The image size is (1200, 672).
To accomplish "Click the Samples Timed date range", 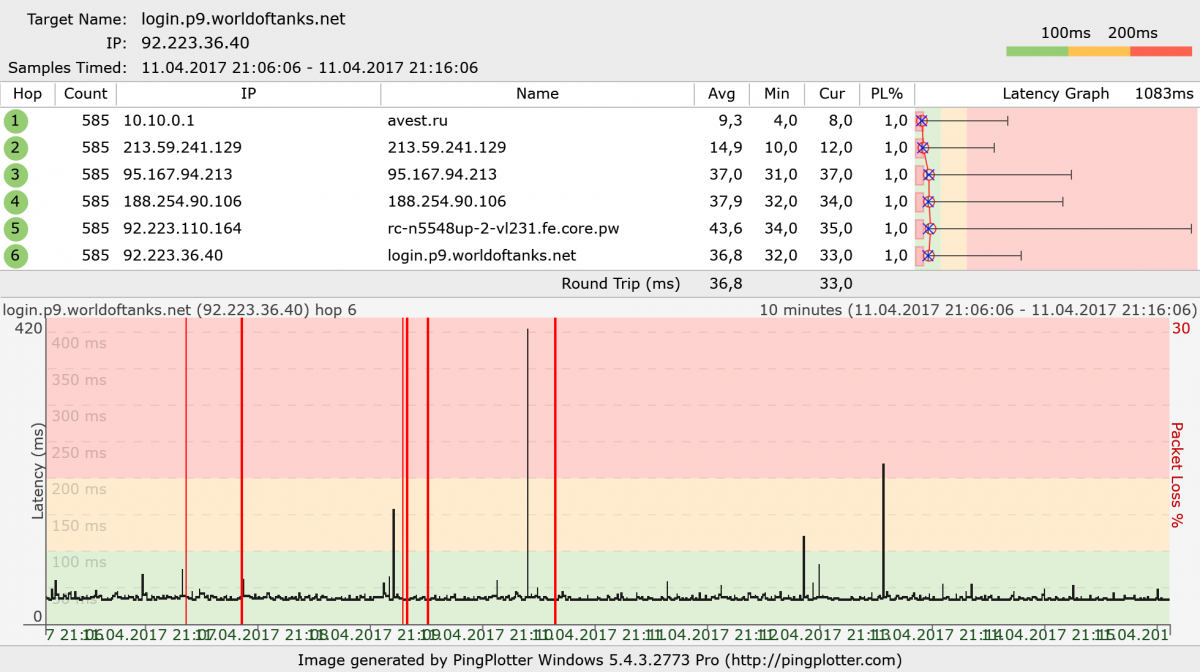I will click(x=310, y=68).
